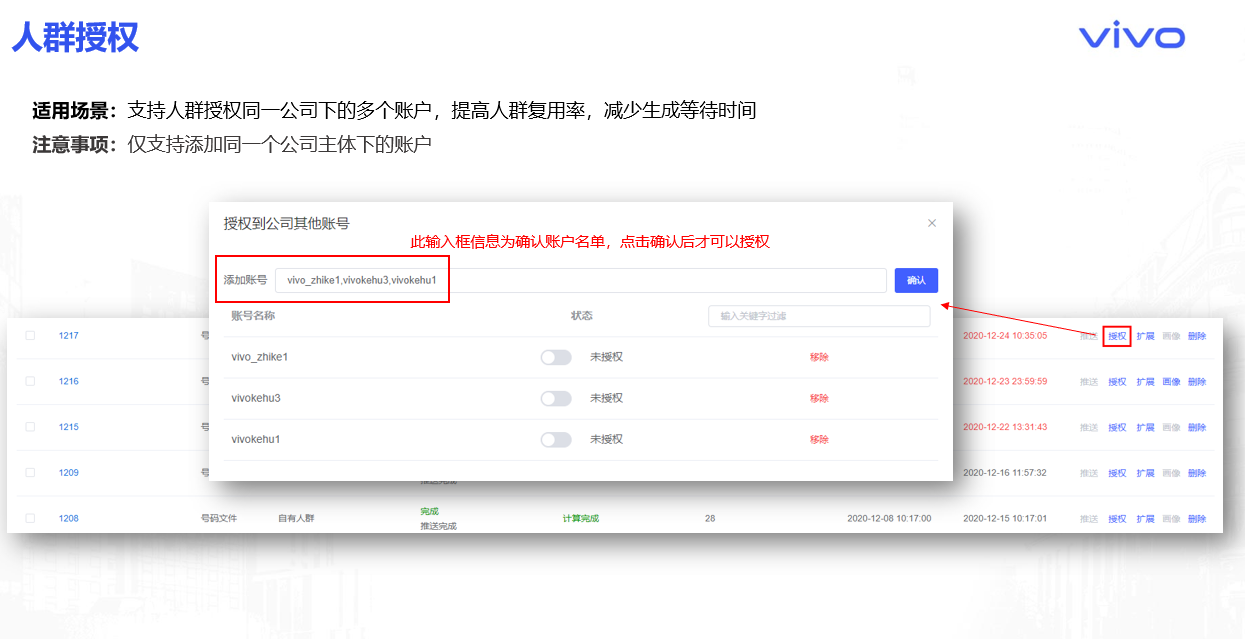Click 移除 for vivokehu3
This screenshot has height=639, width=1245.
tap(819, 398)
